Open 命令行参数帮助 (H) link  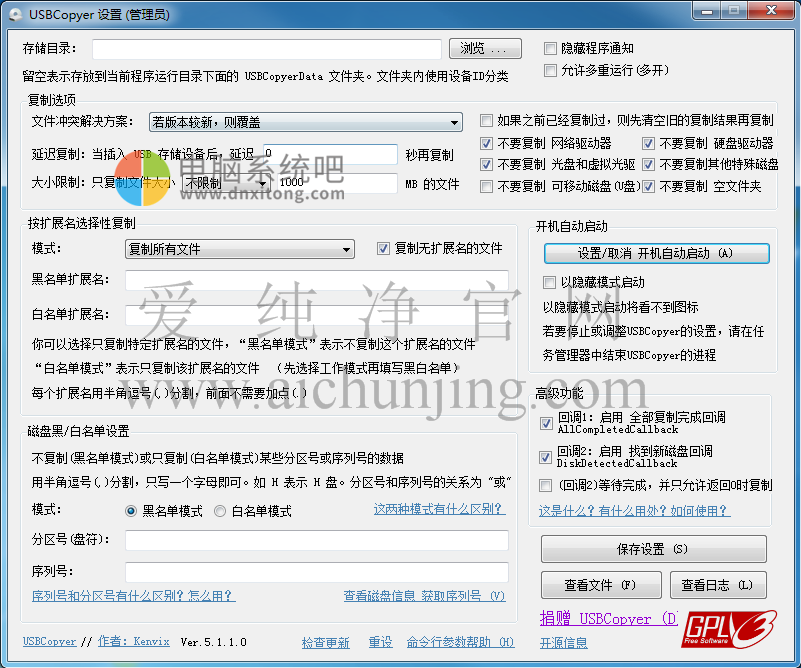pos(460,642)
